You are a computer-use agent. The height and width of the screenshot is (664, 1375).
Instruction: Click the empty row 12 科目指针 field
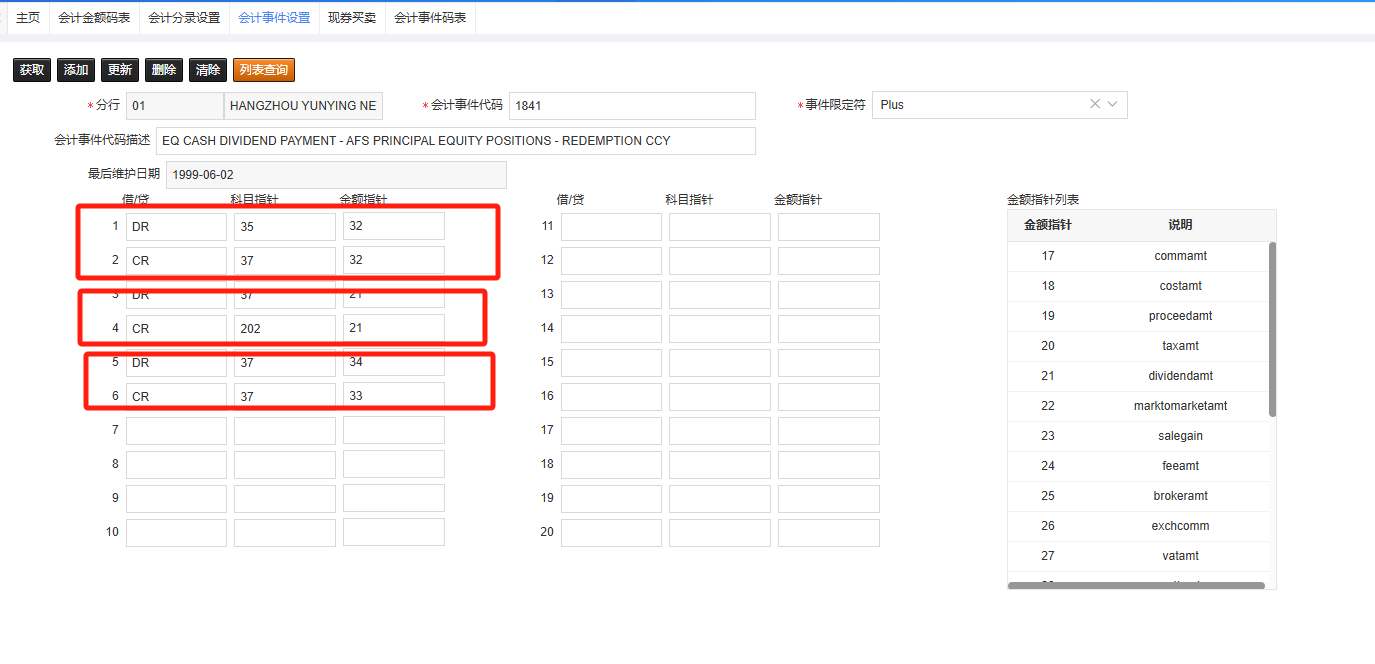click(720, 260)
